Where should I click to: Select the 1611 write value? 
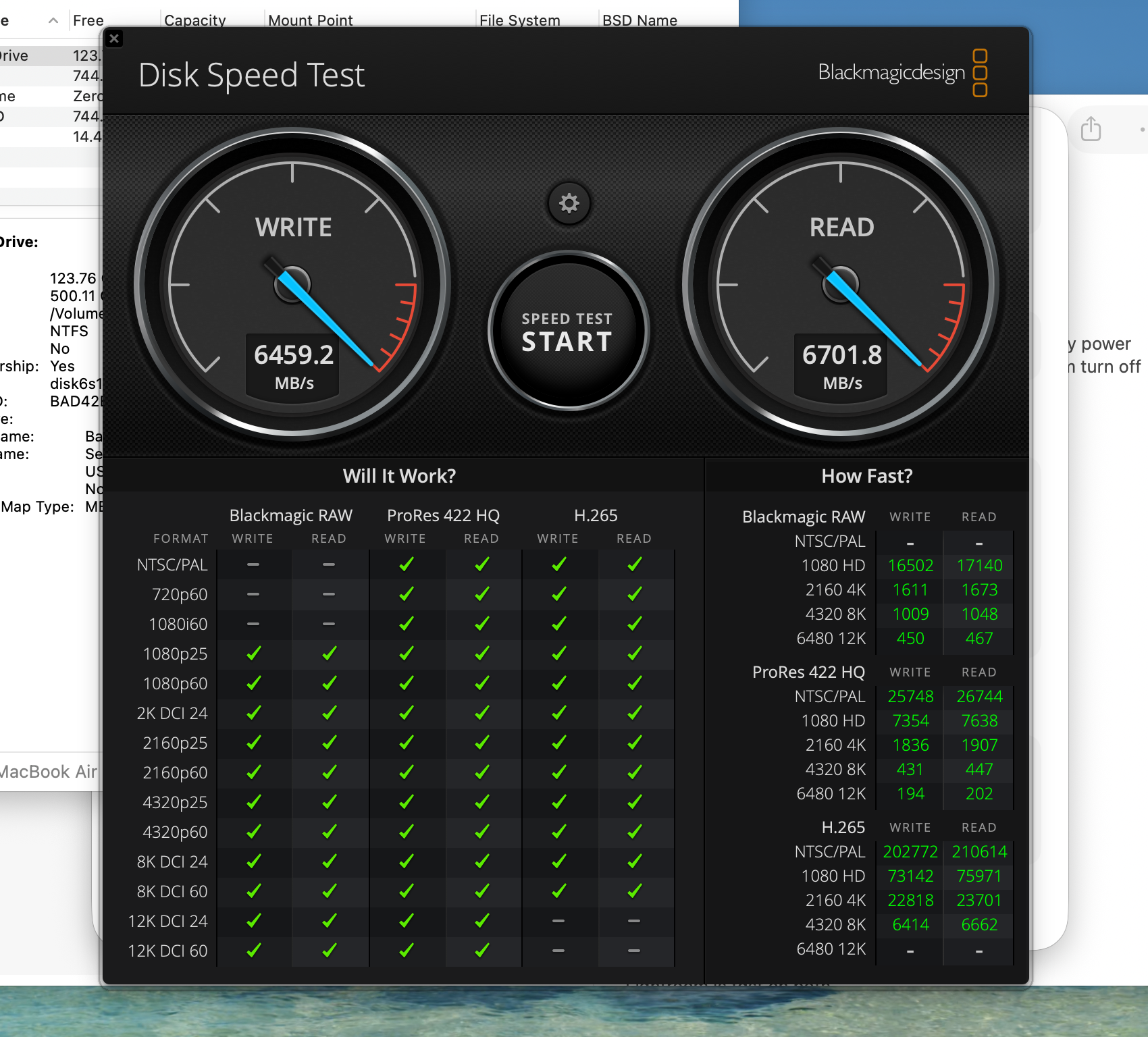910,590
